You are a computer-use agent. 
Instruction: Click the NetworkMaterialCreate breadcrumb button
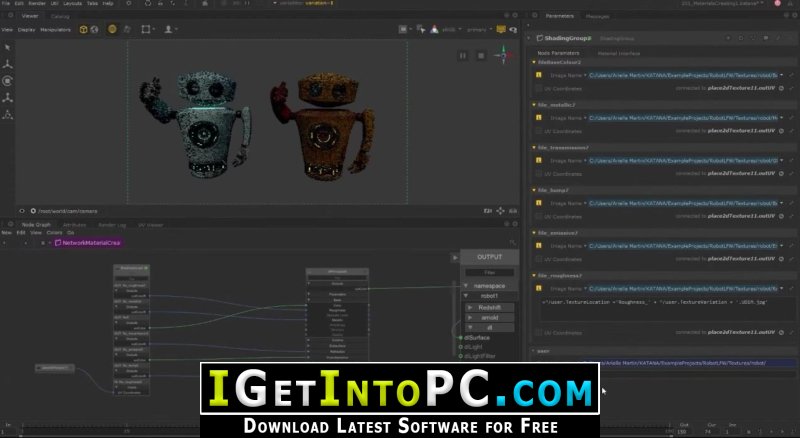87,243
